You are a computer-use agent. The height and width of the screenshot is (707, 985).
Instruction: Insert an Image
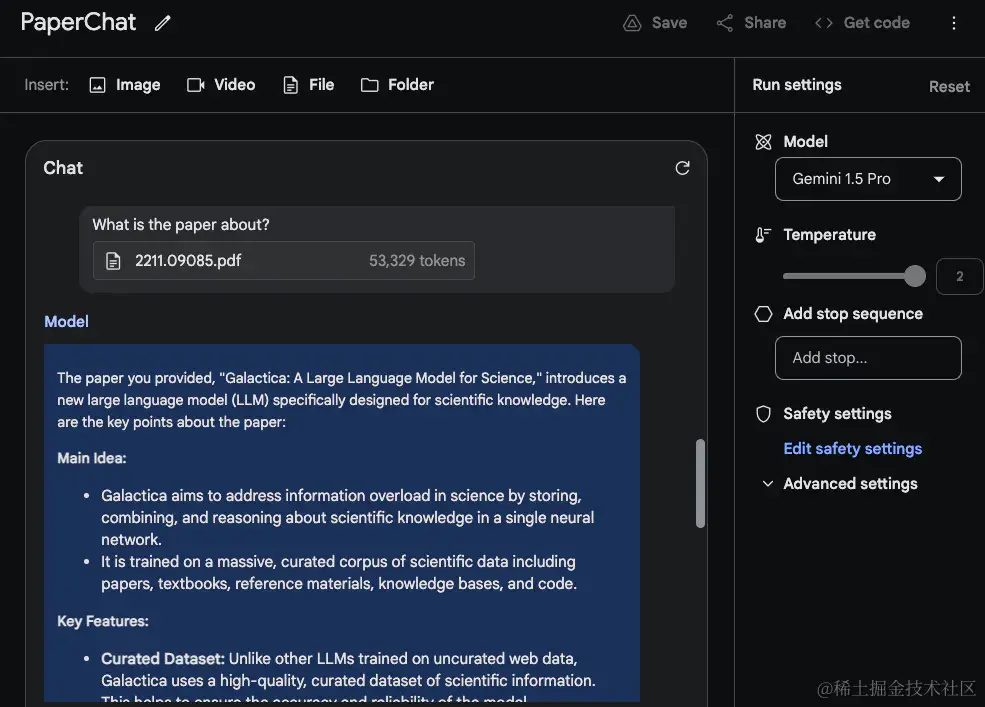click(x=125, y=85)
